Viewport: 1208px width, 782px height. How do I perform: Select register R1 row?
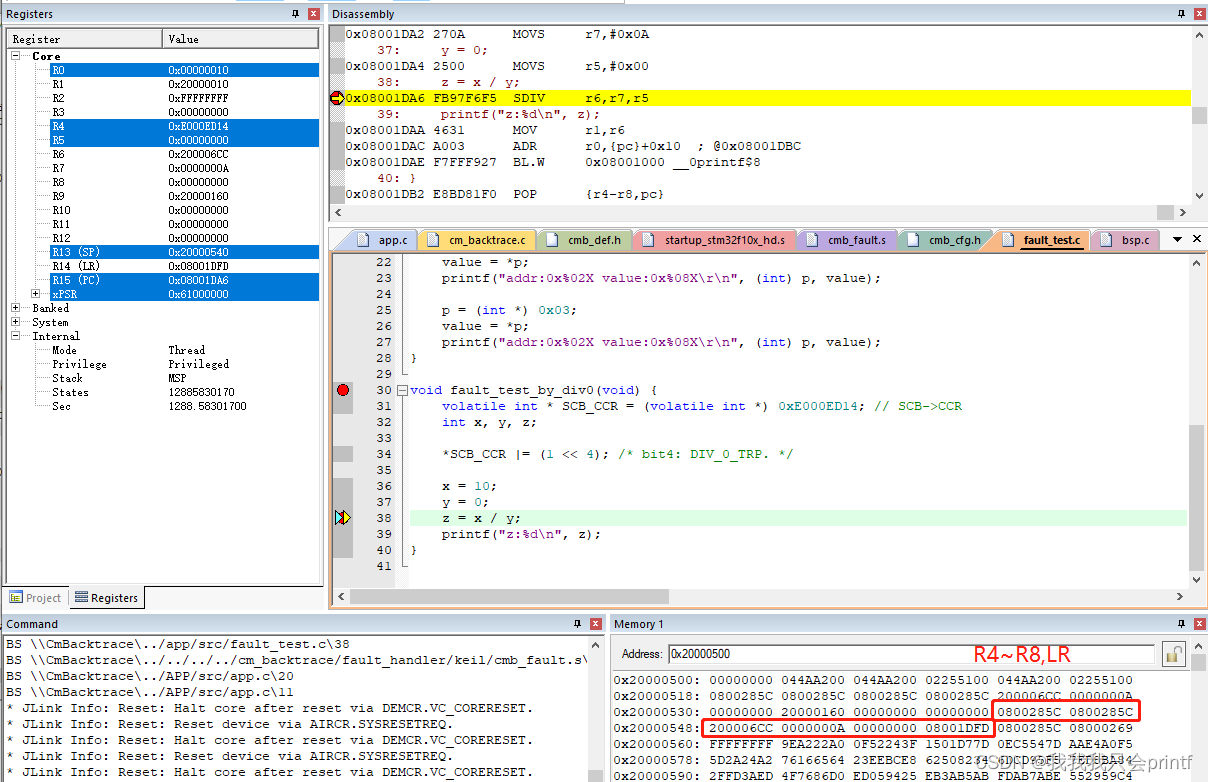(x=185, y=84)
